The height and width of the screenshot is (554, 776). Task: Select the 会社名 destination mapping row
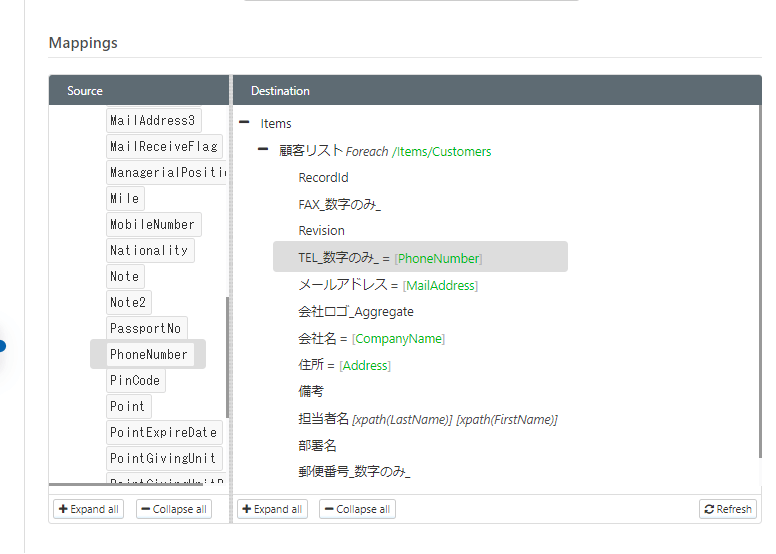(371, 338)
